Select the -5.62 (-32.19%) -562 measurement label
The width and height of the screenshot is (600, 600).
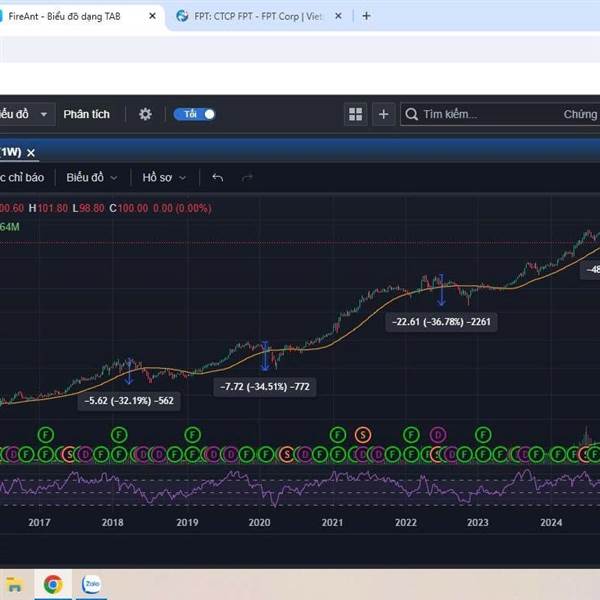click(129, 401)
